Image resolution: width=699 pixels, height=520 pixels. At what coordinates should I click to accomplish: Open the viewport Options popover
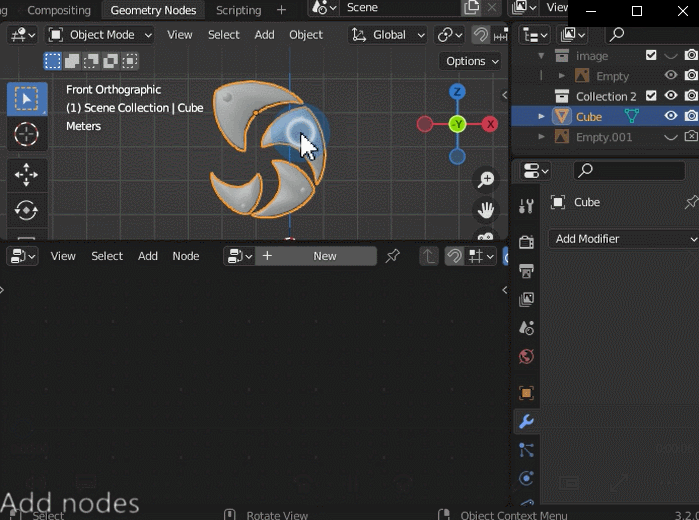click(471, 61)
